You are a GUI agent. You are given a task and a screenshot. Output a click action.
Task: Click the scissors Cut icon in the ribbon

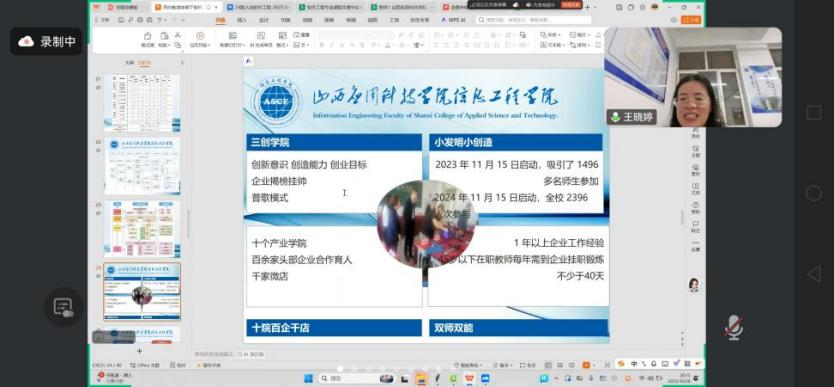[x=178, y=35]
